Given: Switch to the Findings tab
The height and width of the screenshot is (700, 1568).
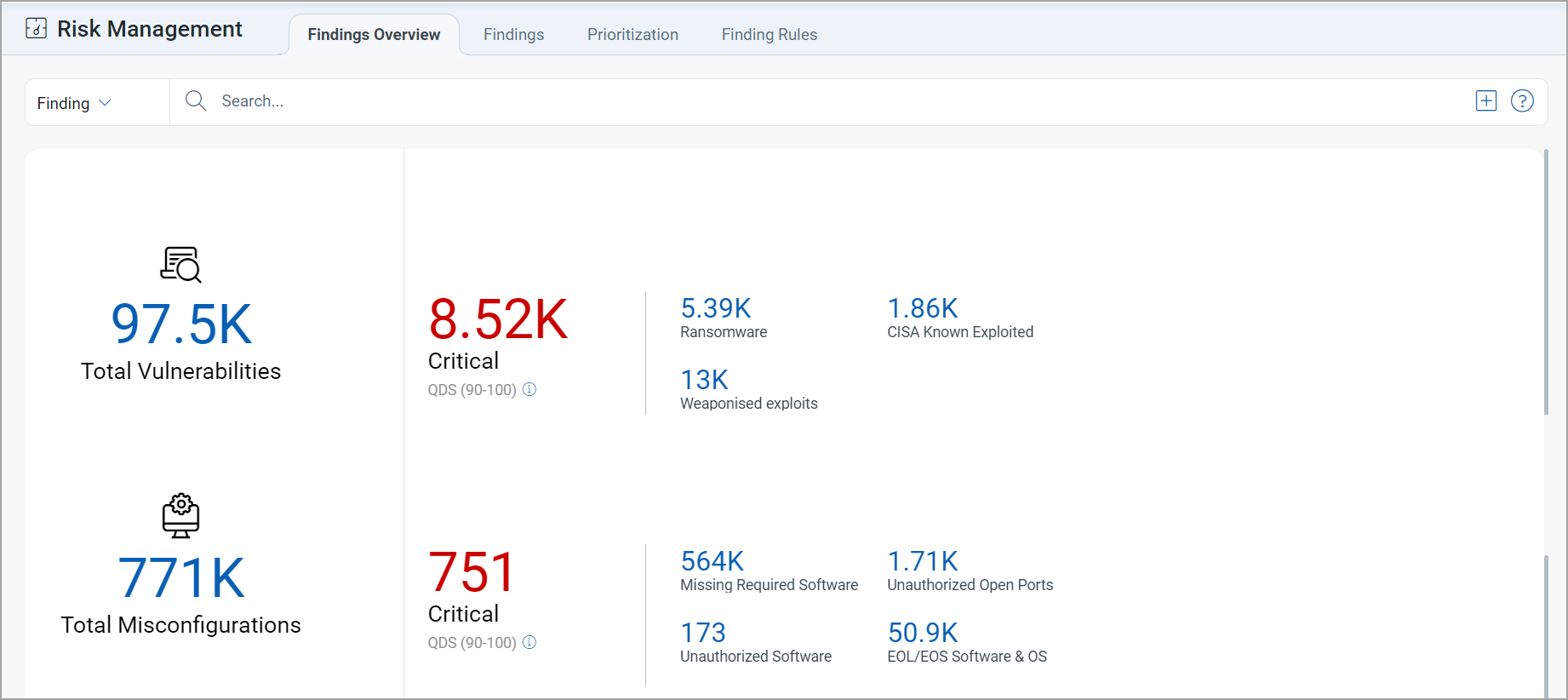Looking at the screenshot, I should (513, 34).
